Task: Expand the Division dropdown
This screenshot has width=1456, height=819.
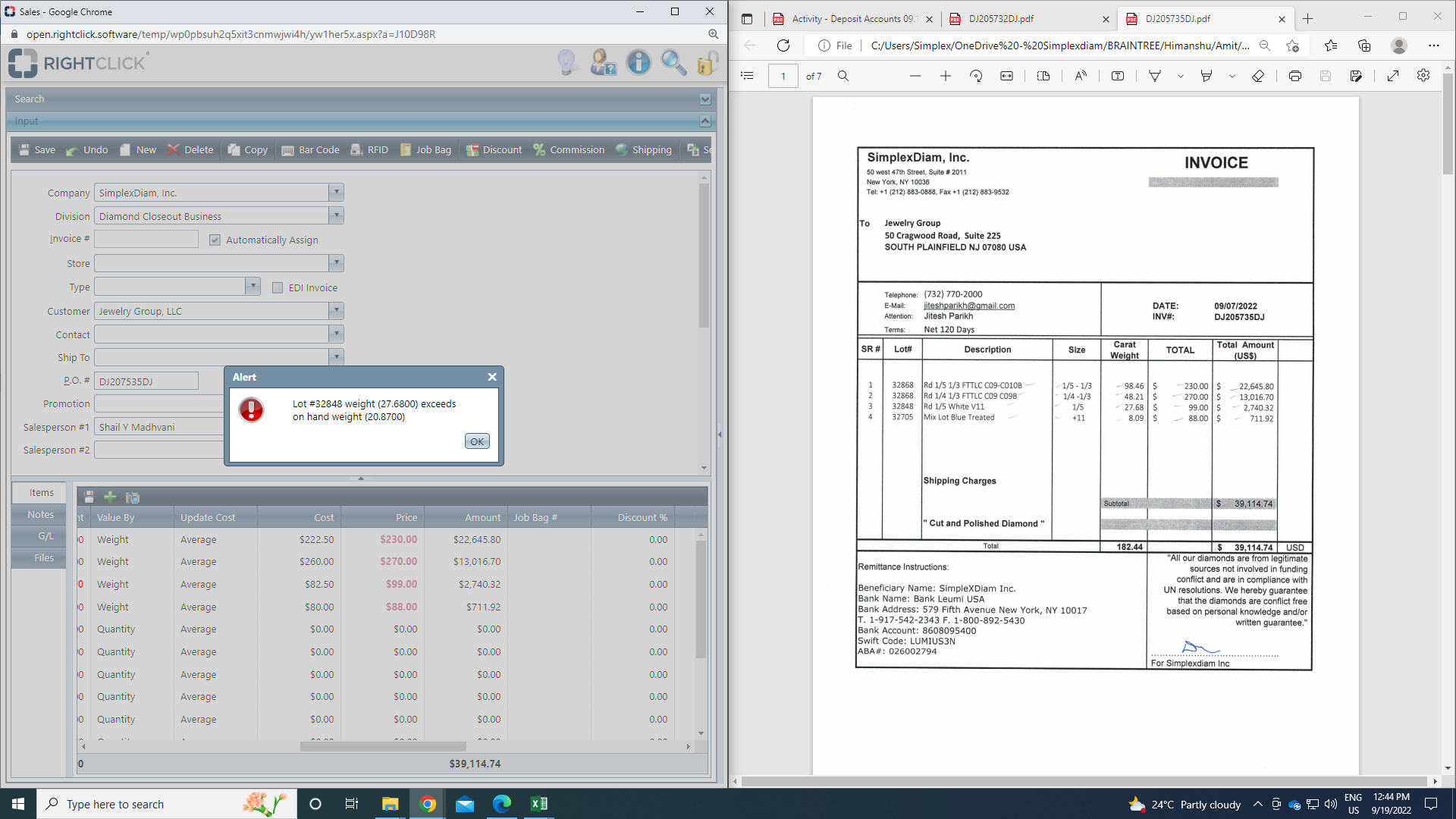Action: [336, 216]
